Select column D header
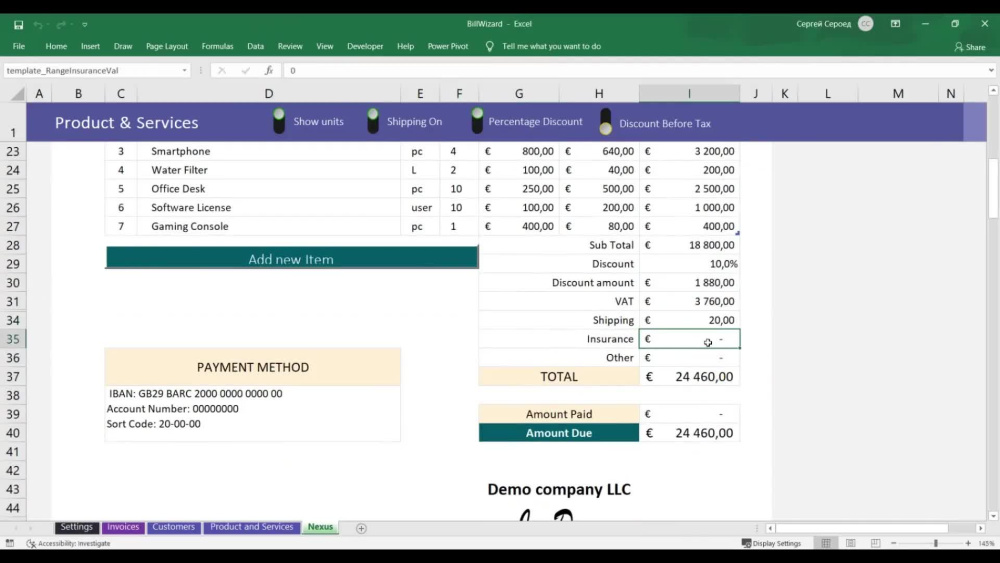The height and width of the screenshot is (563, 1000). [268, 94]
